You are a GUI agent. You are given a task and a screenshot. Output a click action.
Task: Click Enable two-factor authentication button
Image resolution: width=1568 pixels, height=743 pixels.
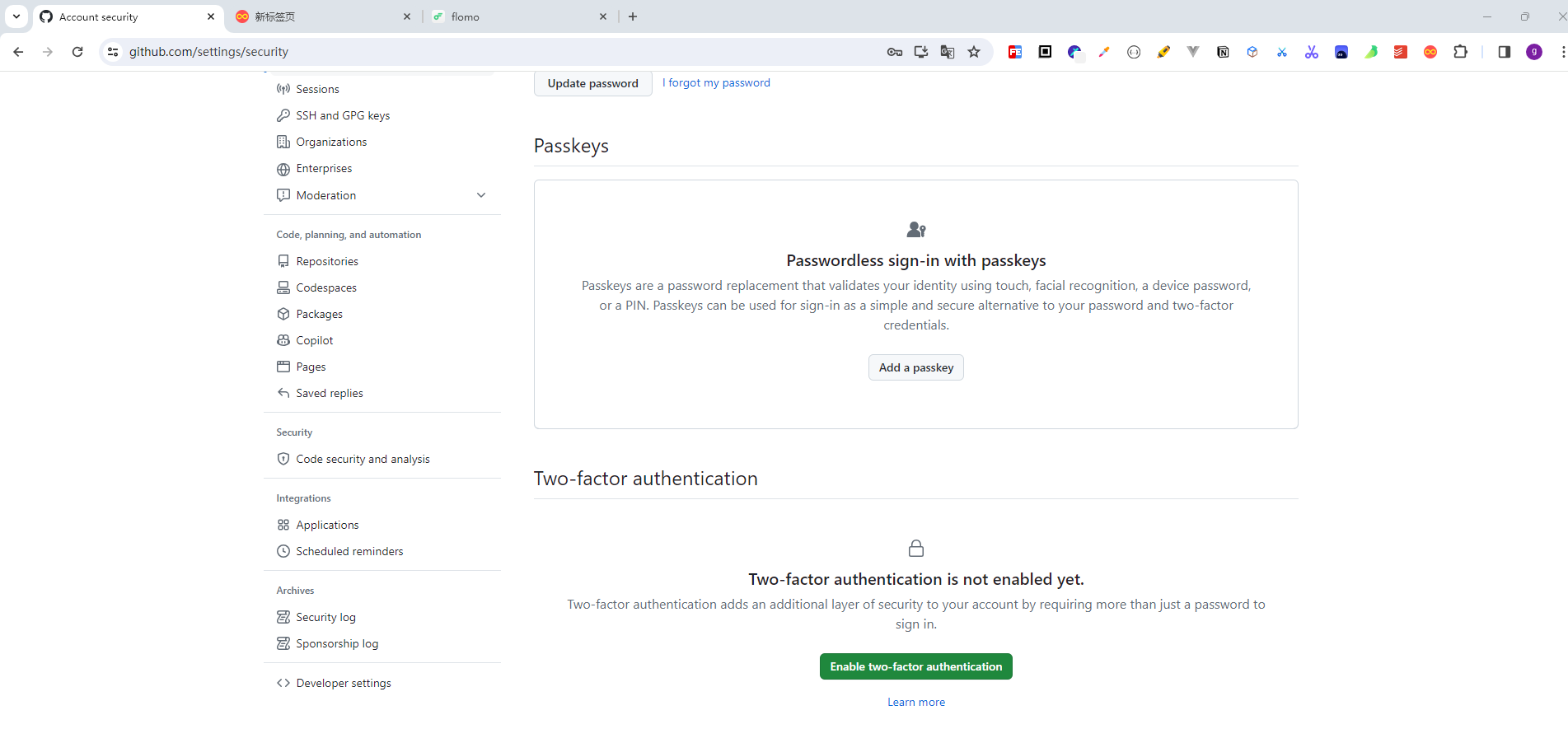click(915, 666)
